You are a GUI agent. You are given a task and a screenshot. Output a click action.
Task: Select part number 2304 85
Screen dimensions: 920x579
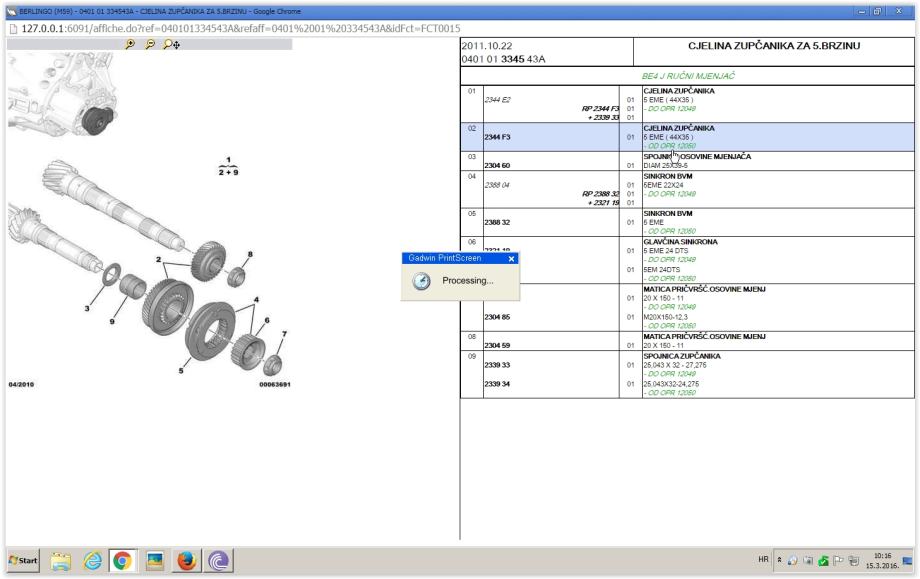point(497,317)
